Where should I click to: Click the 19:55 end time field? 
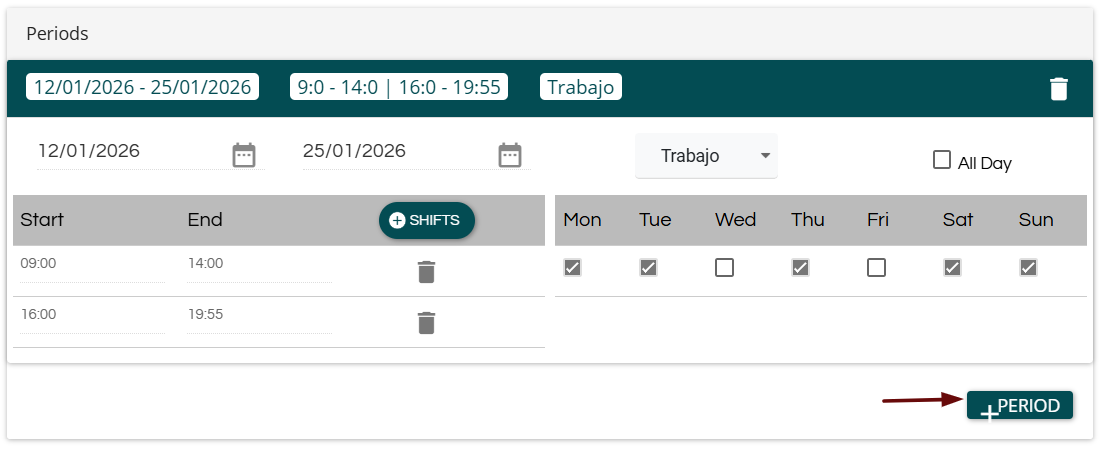(x=257, y=315)
